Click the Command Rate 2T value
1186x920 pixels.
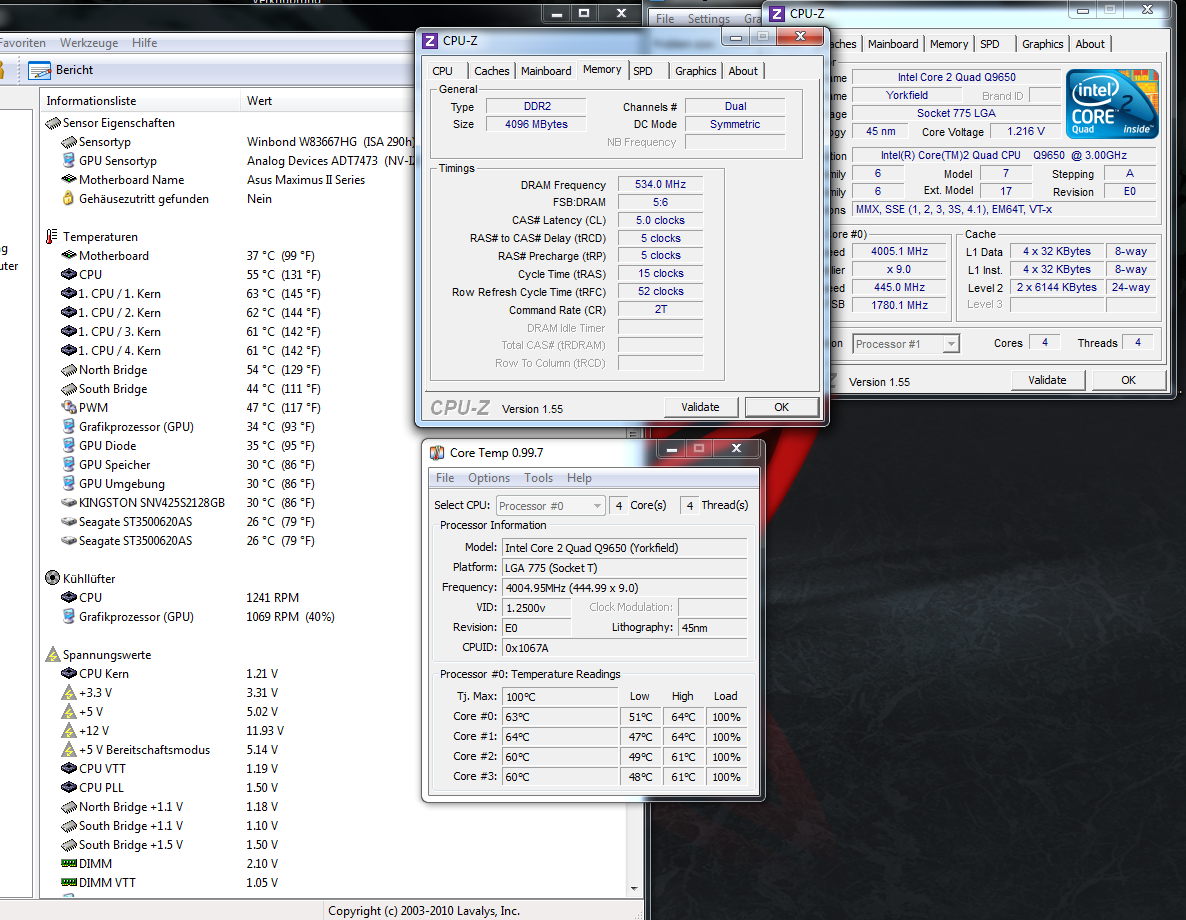(660, 309)
